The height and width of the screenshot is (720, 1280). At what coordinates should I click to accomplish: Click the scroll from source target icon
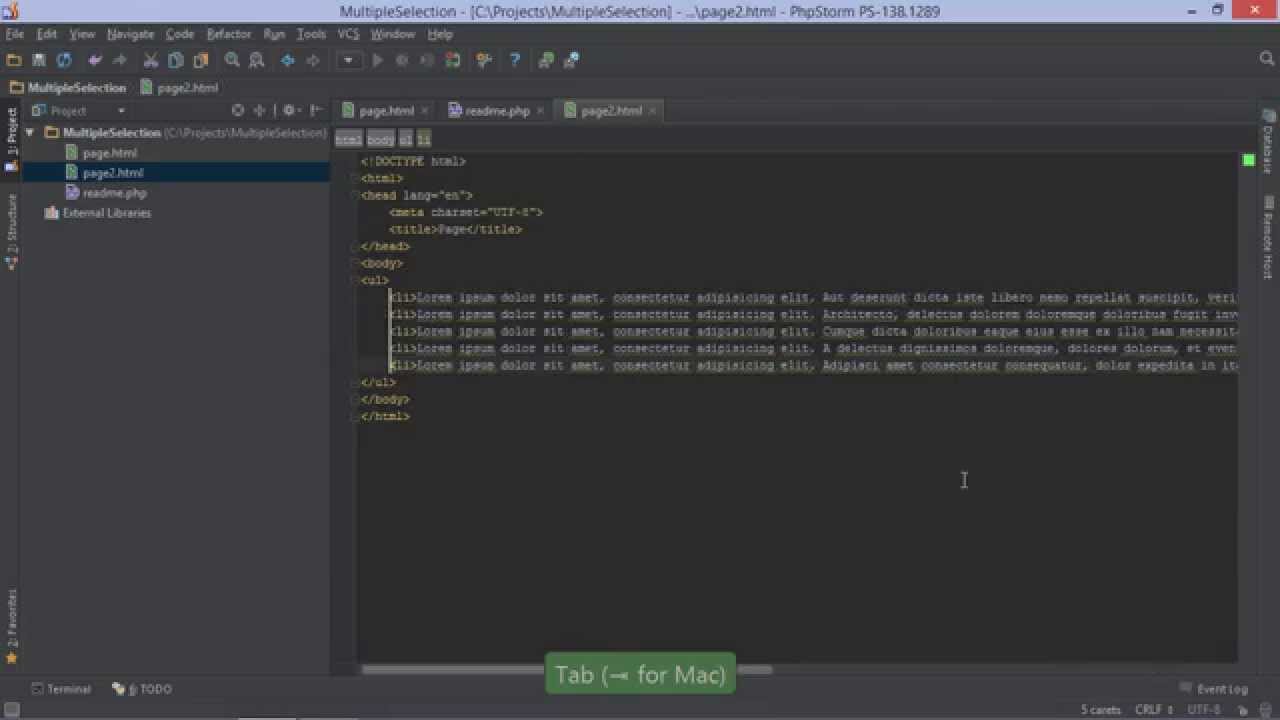[x=238, y=111]
